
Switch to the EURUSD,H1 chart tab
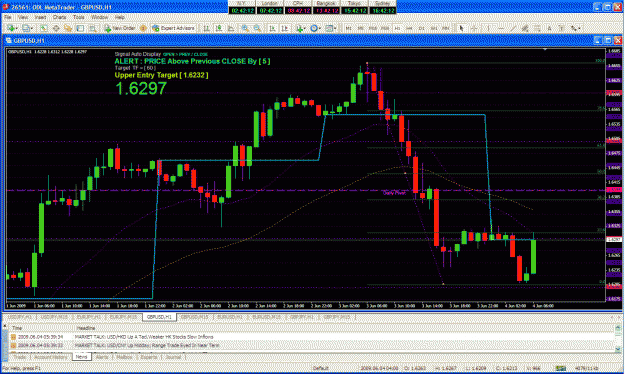pyautogui.click(x=230, y=317)
